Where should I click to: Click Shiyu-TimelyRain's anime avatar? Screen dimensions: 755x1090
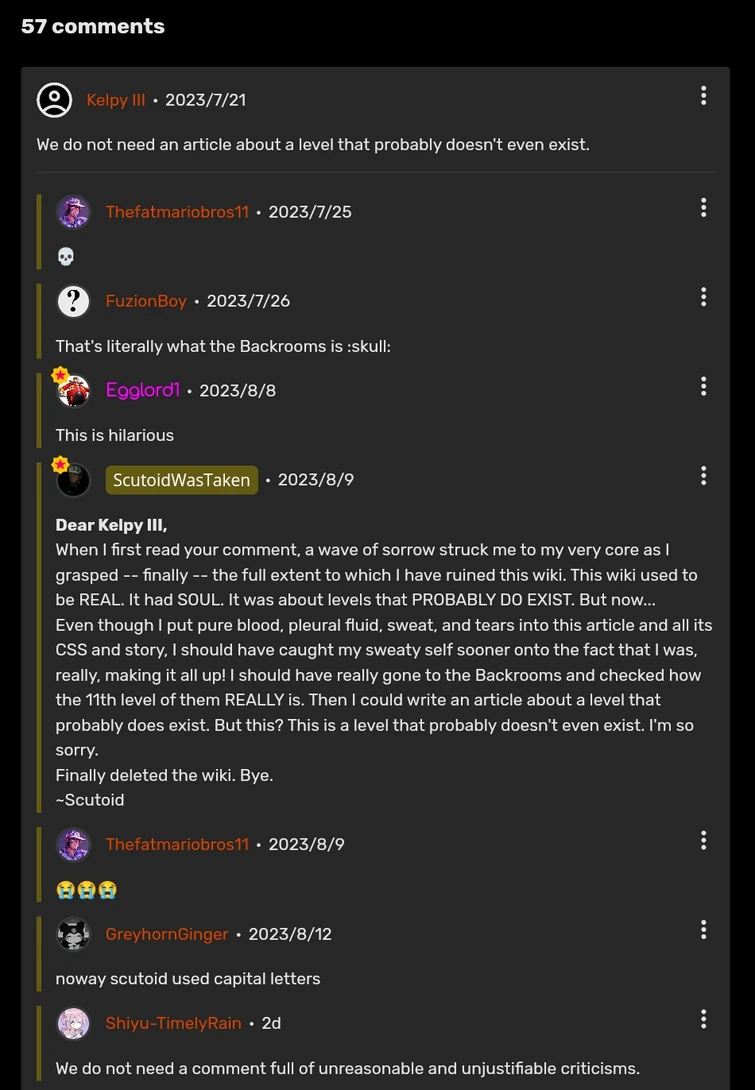pos(73,1023)
